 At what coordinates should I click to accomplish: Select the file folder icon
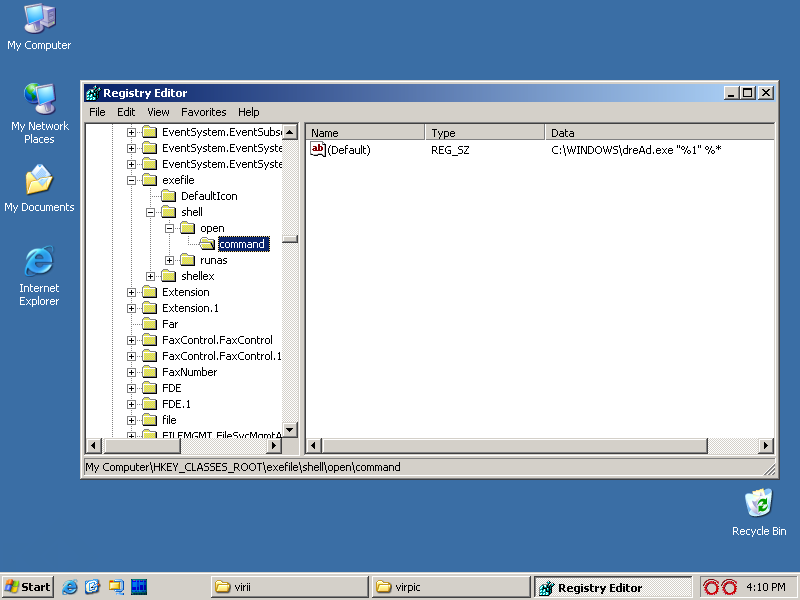pyautogui.click(x=149, y=420)
